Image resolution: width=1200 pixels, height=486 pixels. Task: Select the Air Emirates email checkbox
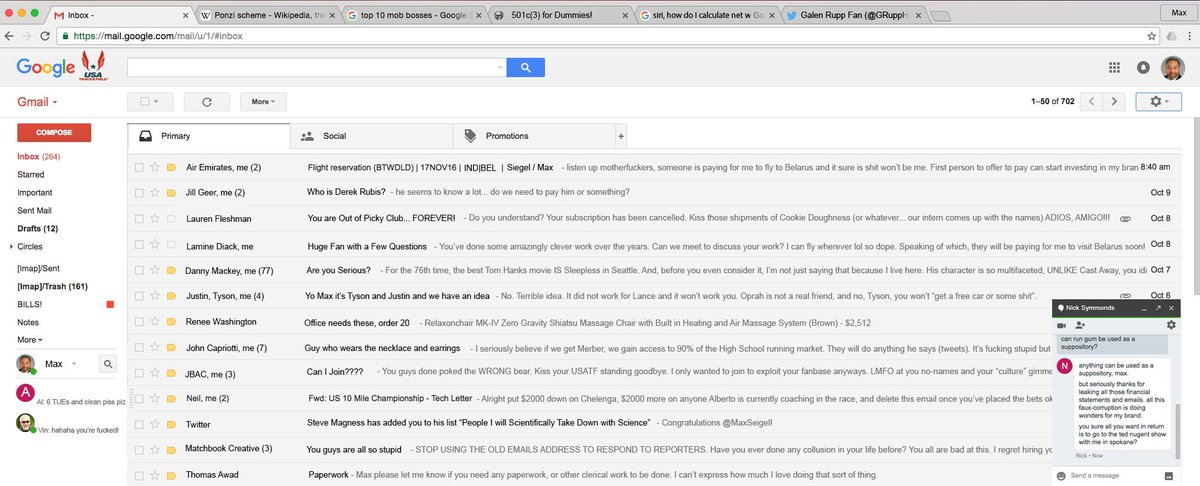139,167
